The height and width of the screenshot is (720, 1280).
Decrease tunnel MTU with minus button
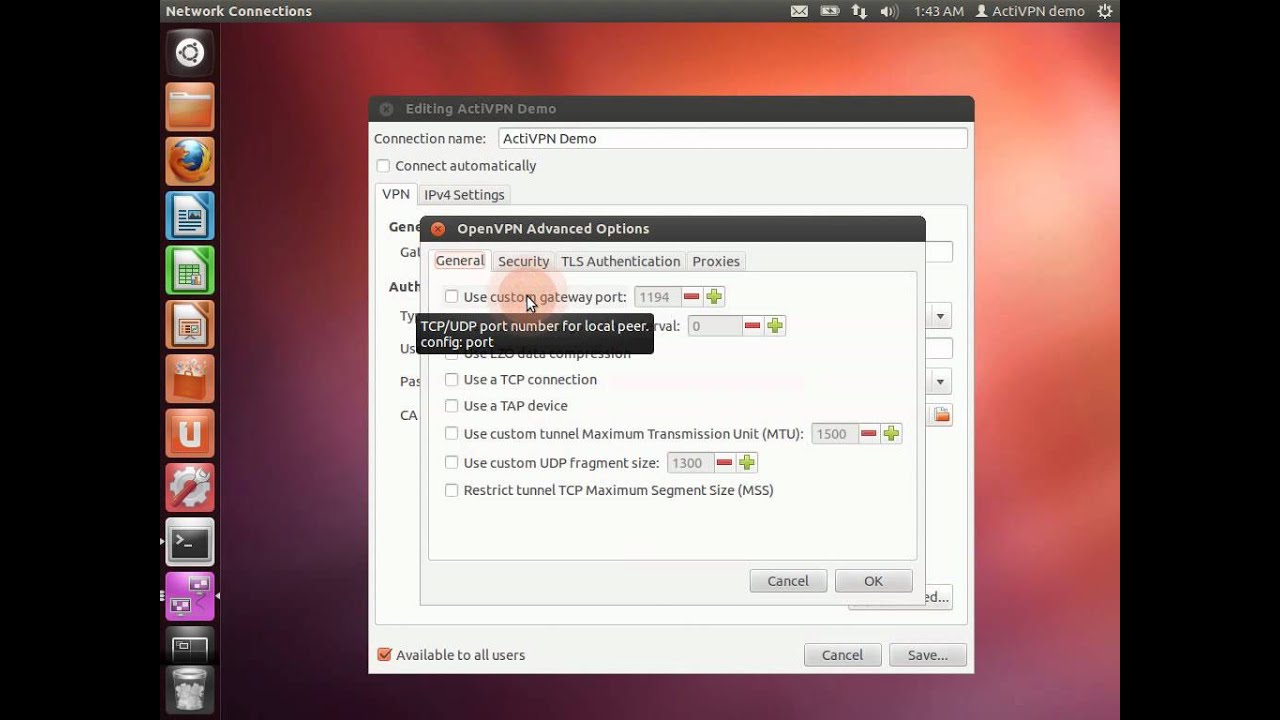click(868, 434)
